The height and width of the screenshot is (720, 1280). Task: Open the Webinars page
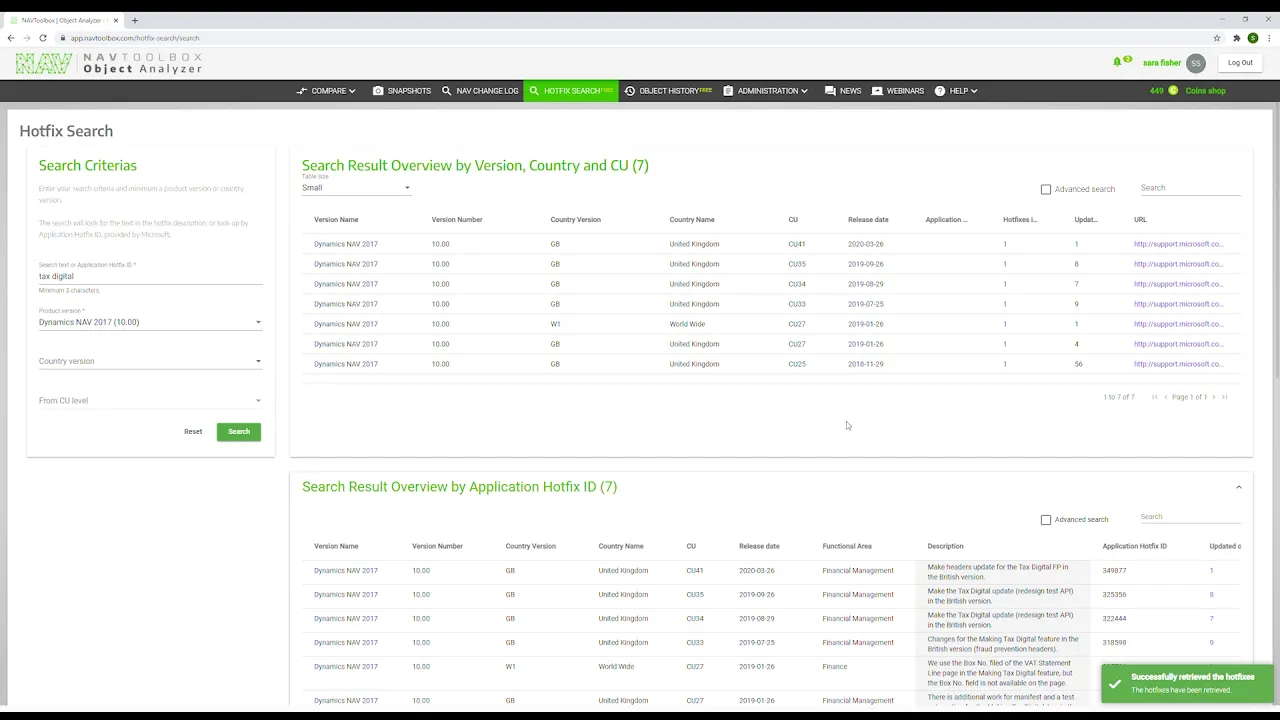click(x=898, y=91)
